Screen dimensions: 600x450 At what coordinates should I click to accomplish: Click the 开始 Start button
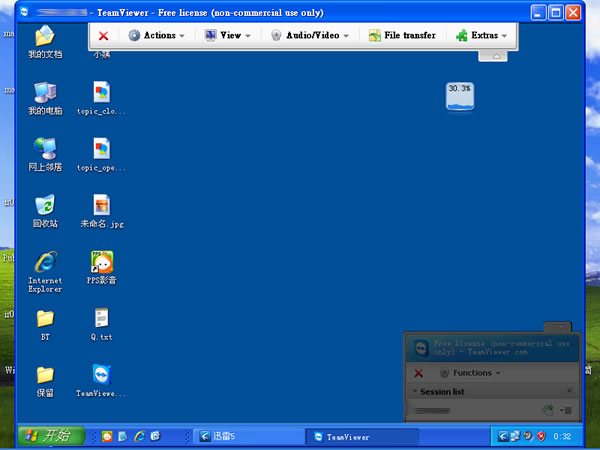coord(44,436)
